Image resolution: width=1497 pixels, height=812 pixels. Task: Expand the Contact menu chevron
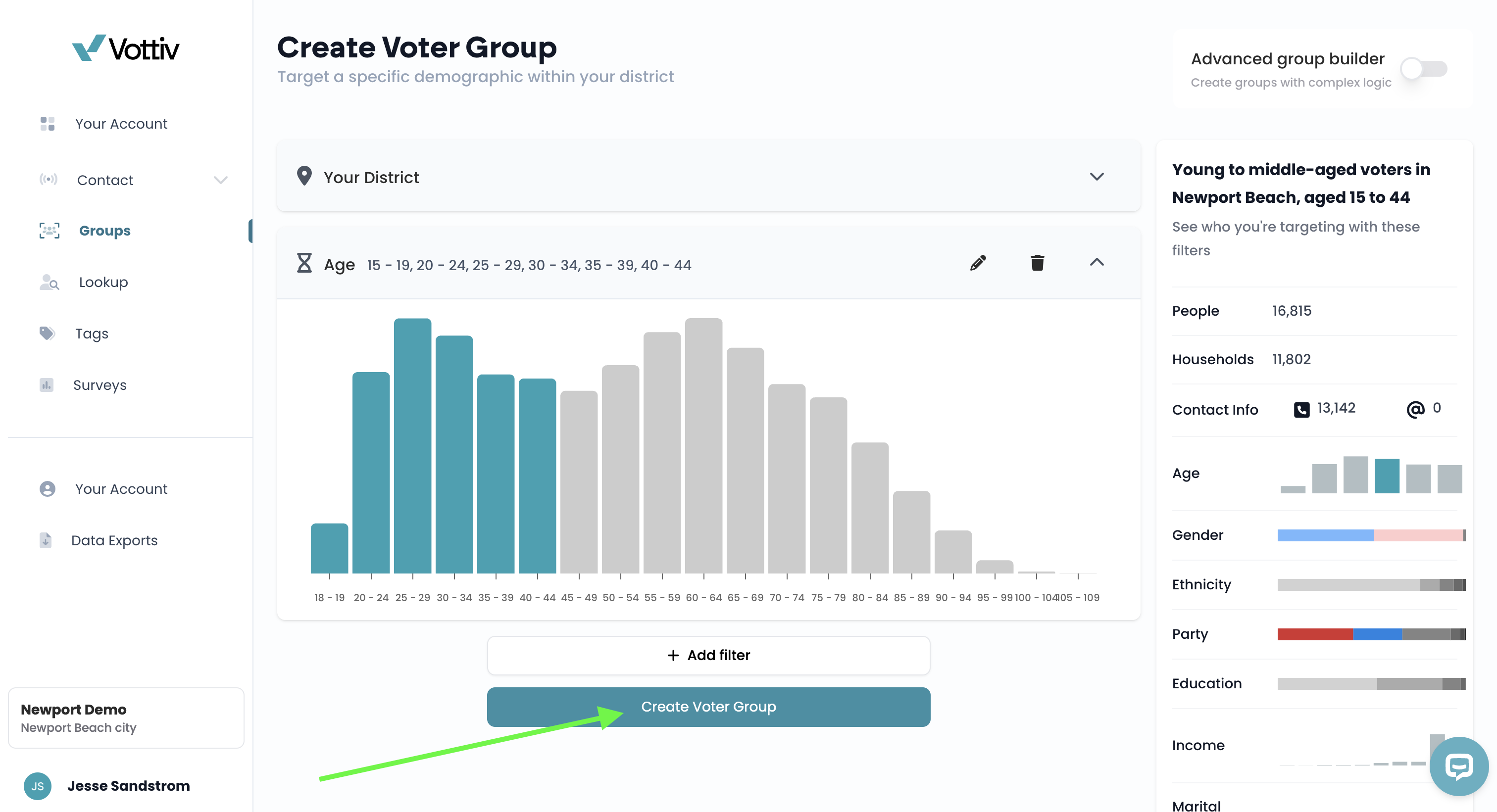[x=221, y=180]
